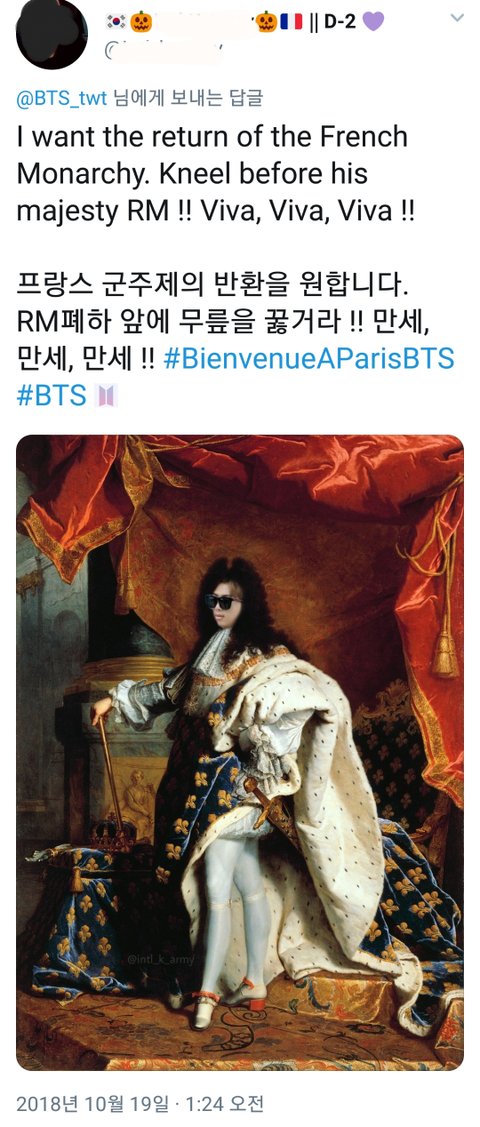The height and width of the screenshot is (1127, 480).
Task: Click the second pumpkin emoji before French flag
Action: point(267,22)
